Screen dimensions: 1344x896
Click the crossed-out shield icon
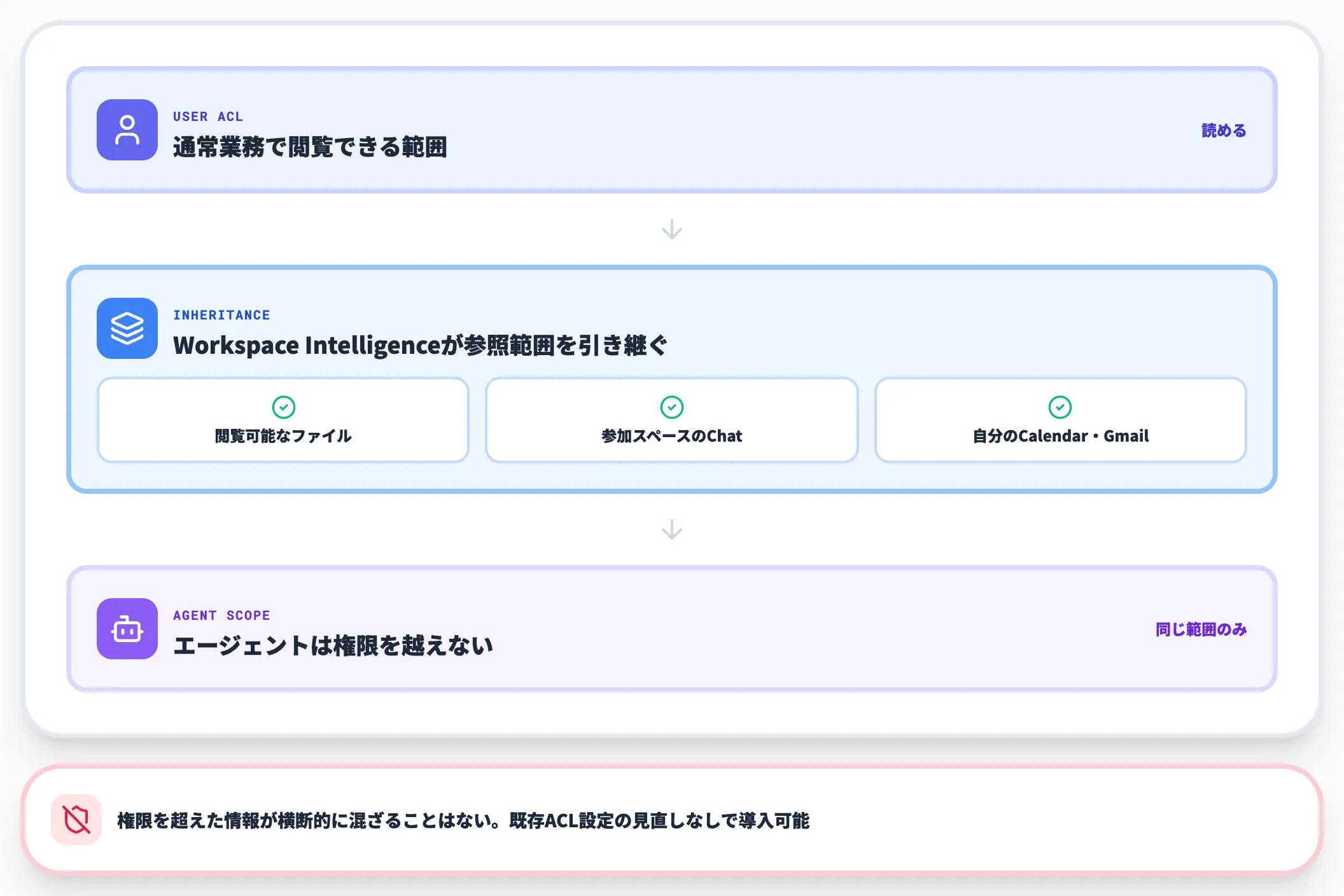76,820
